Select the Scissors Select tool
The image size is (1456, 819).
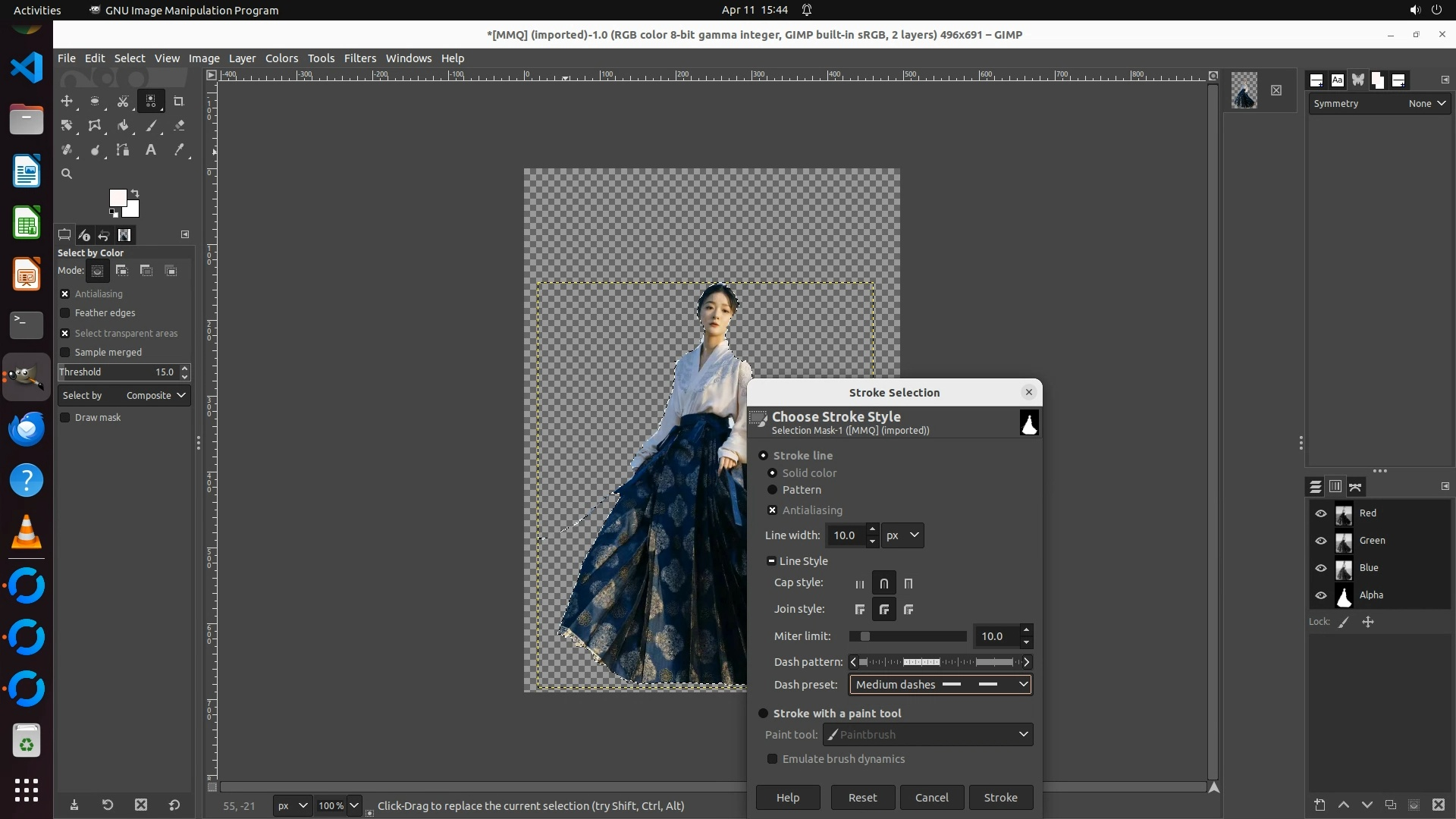tap(123, 102)
